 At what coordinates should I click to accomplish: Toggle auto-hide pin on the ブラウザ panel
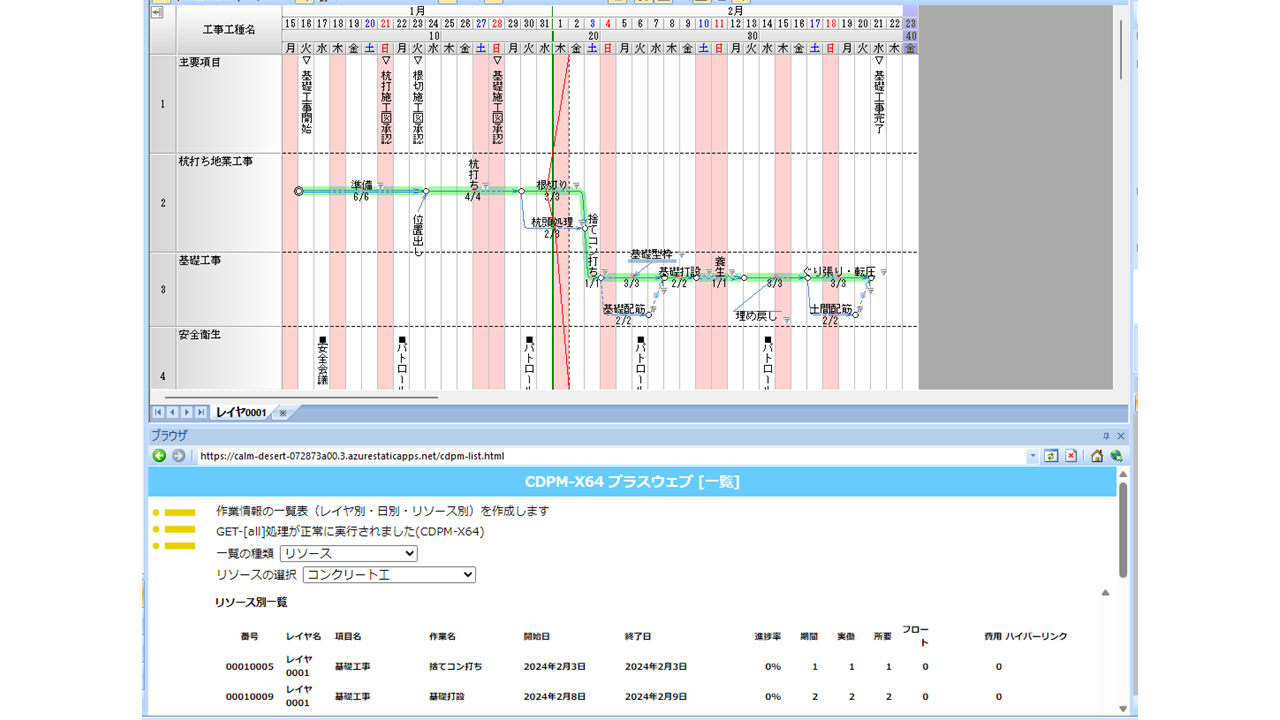pos(1106,436)
